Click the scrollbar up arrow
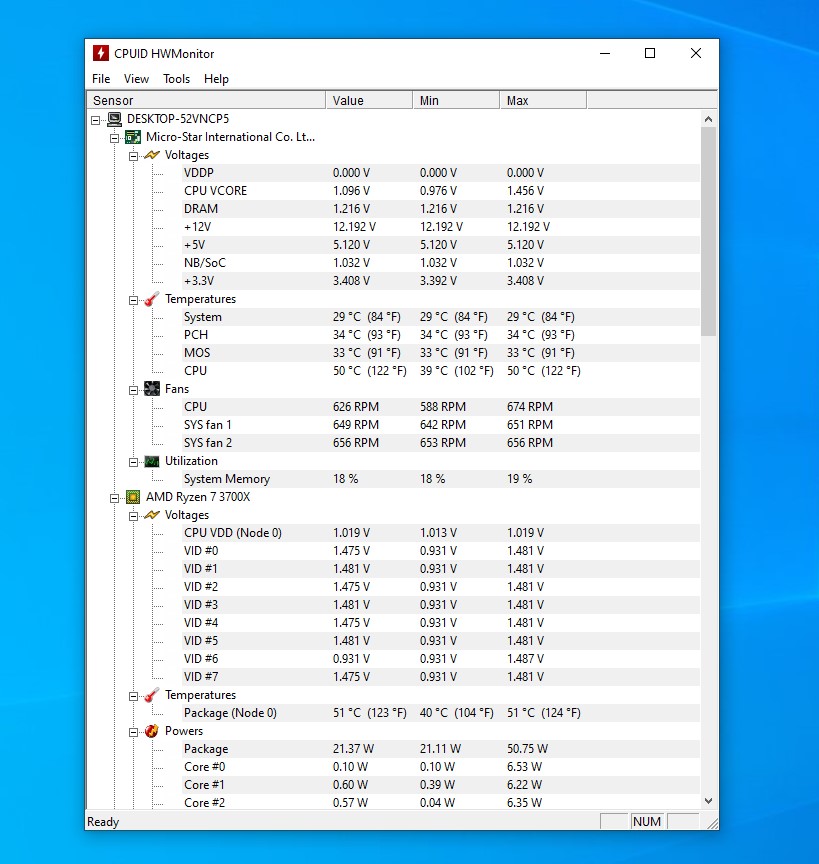 tap(708, 119)
